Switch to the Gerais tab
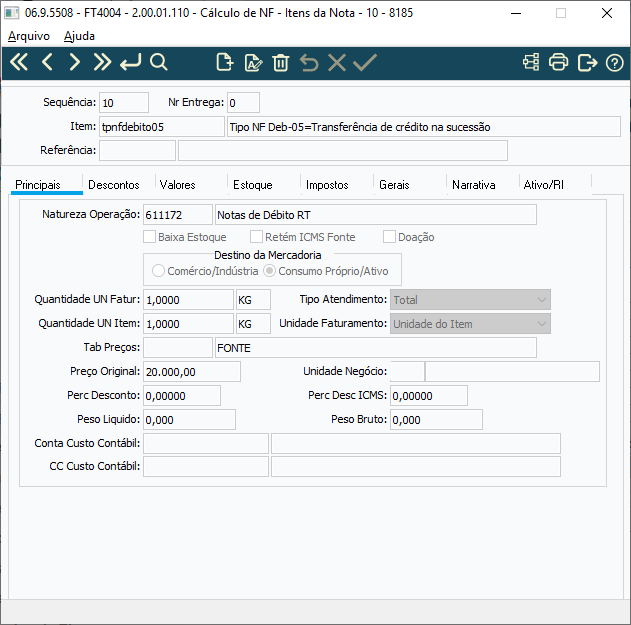631x625 pixels. pos(394,185)
